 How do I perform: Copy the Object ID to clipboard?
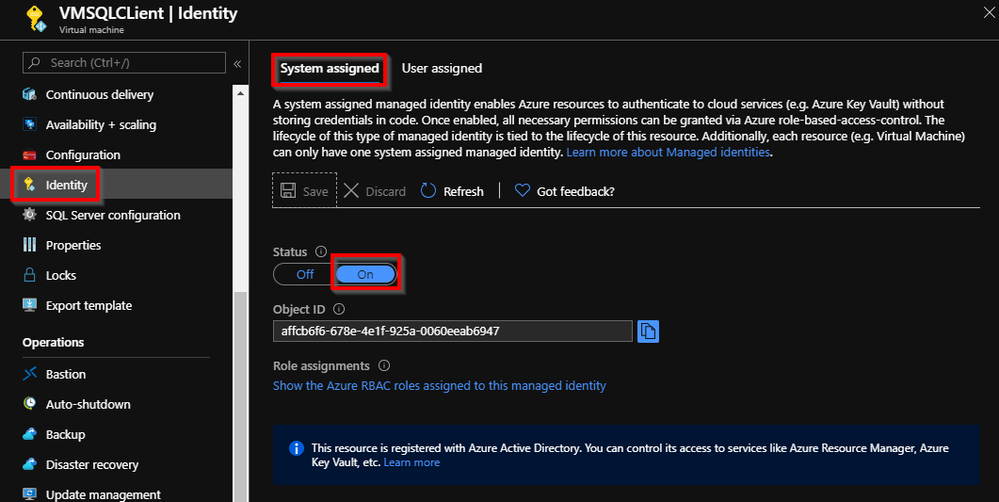(648, 331)
